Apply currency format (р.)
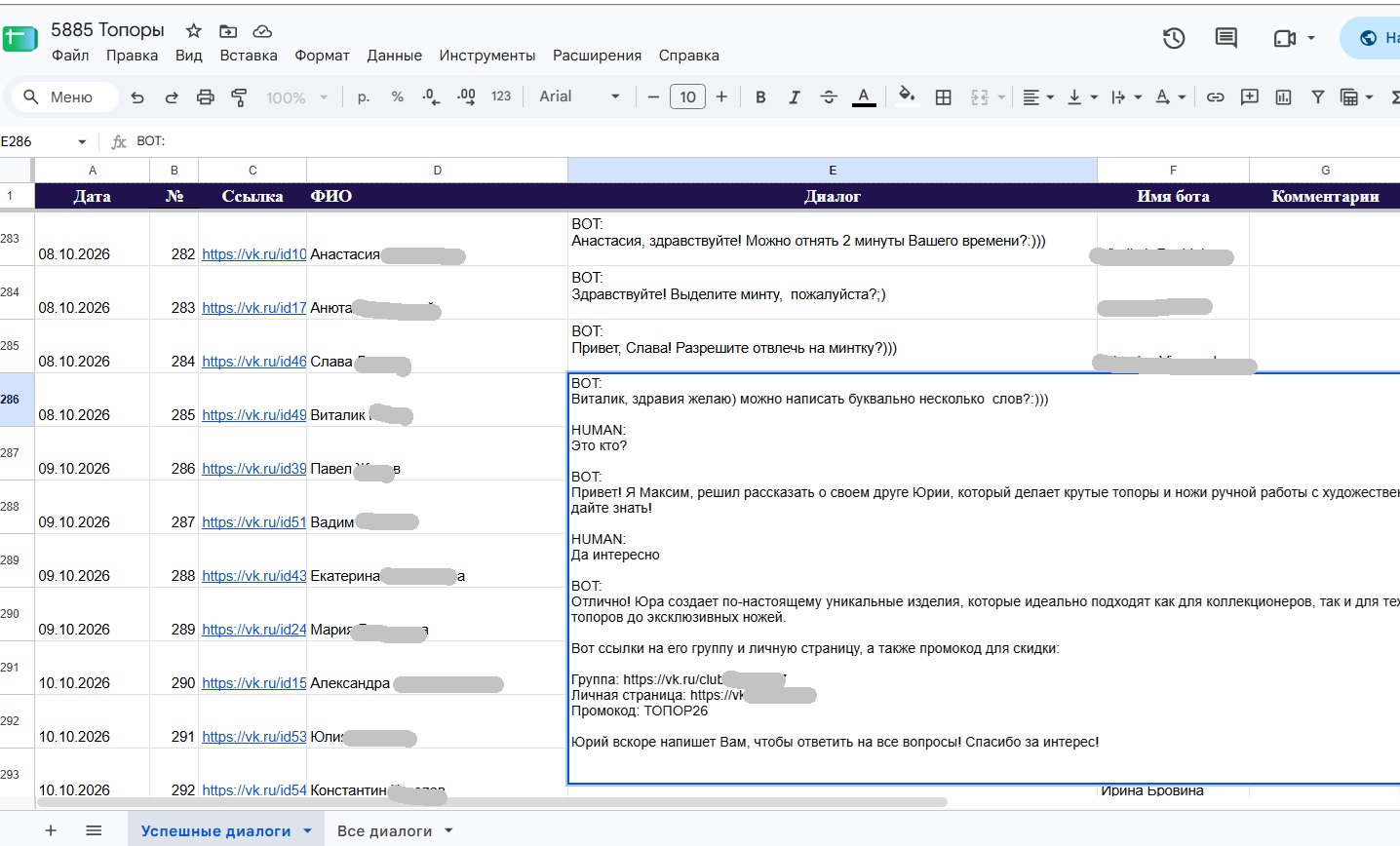Image resolution: width=1400 pixels, height=846 pixels. (364, 97)
